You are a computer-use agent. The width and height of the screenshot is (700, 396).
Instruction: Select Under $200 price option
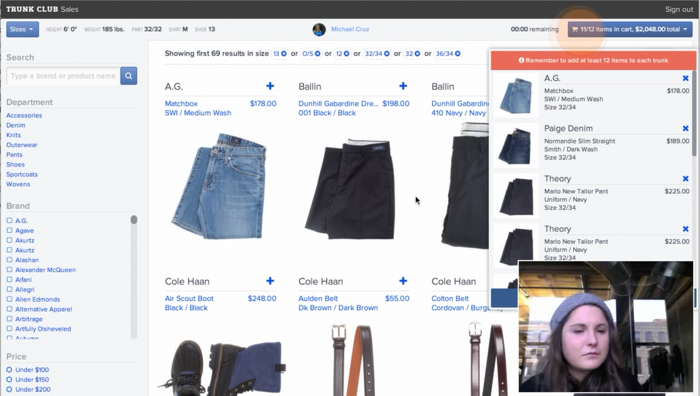9,389
